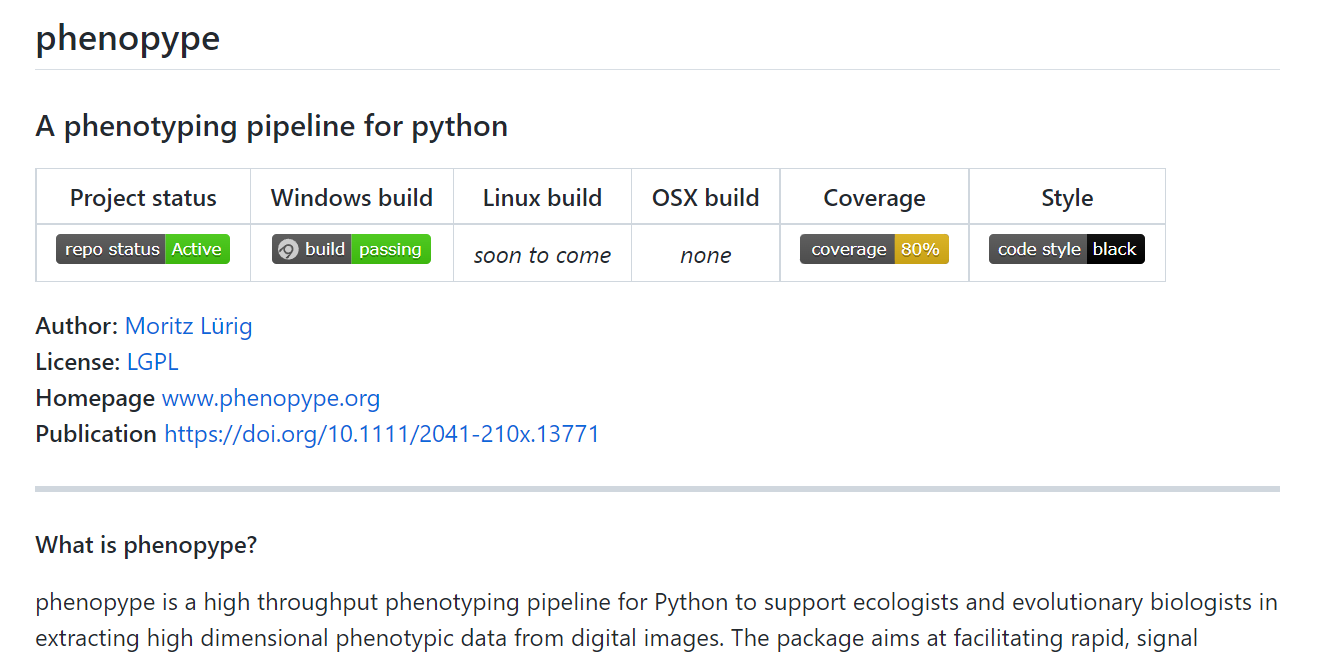The image size is (1332, 655).
Task: Click the AppVeyor logo in build badge
Action: tap(288, 250)
